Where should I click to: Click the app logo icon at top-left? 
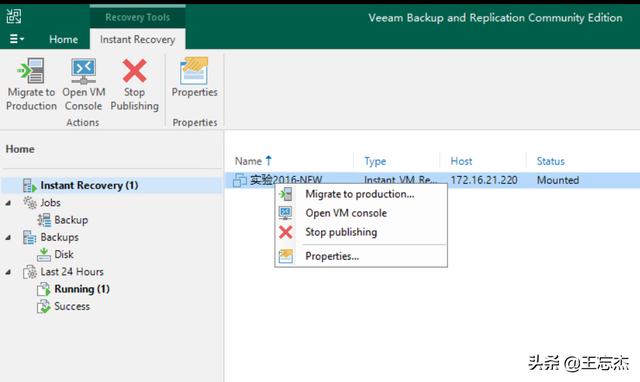13,17
